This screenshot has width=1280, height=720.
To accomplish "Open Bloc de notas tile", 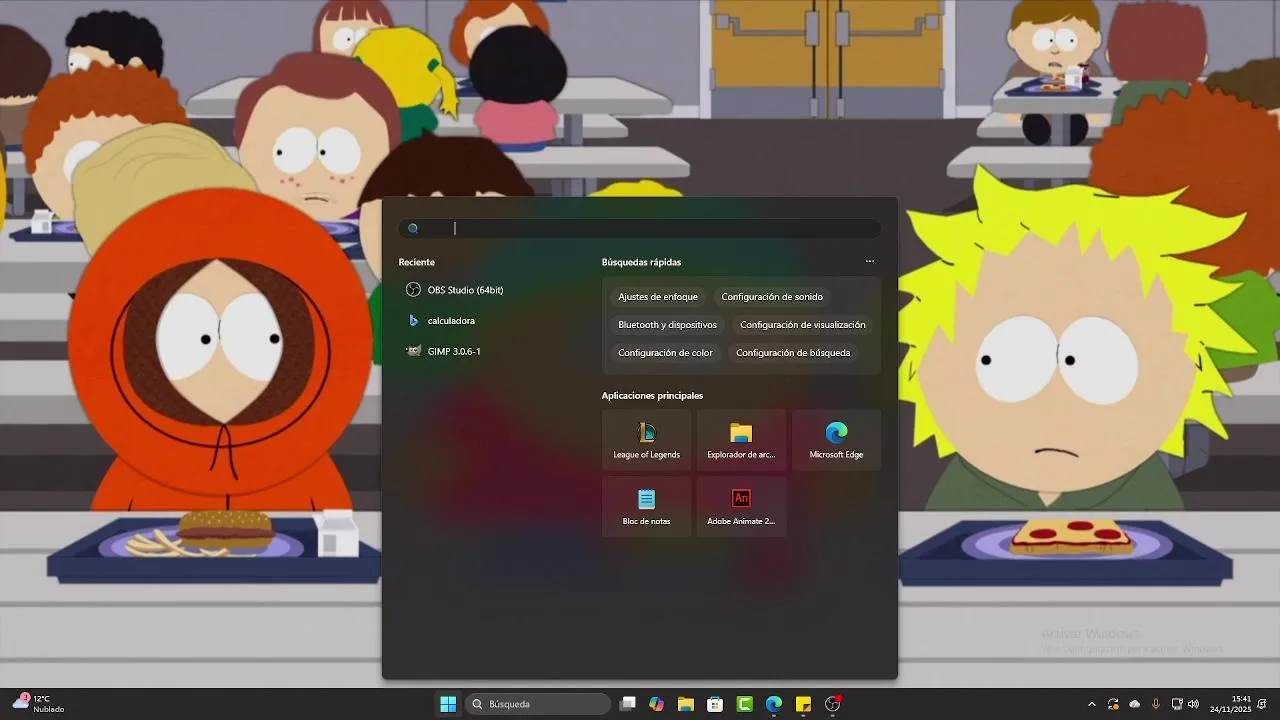I will point(646,506).
